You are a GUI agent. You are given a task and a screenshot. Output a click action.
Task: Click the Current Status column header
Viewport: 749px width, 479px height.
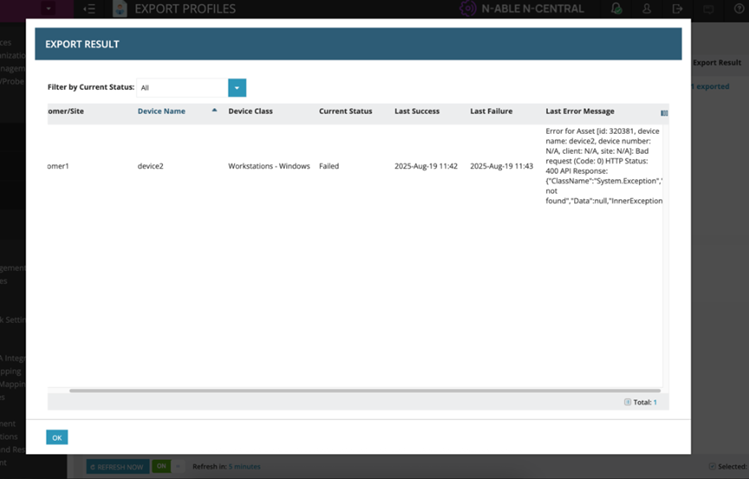tap(345, 111)
